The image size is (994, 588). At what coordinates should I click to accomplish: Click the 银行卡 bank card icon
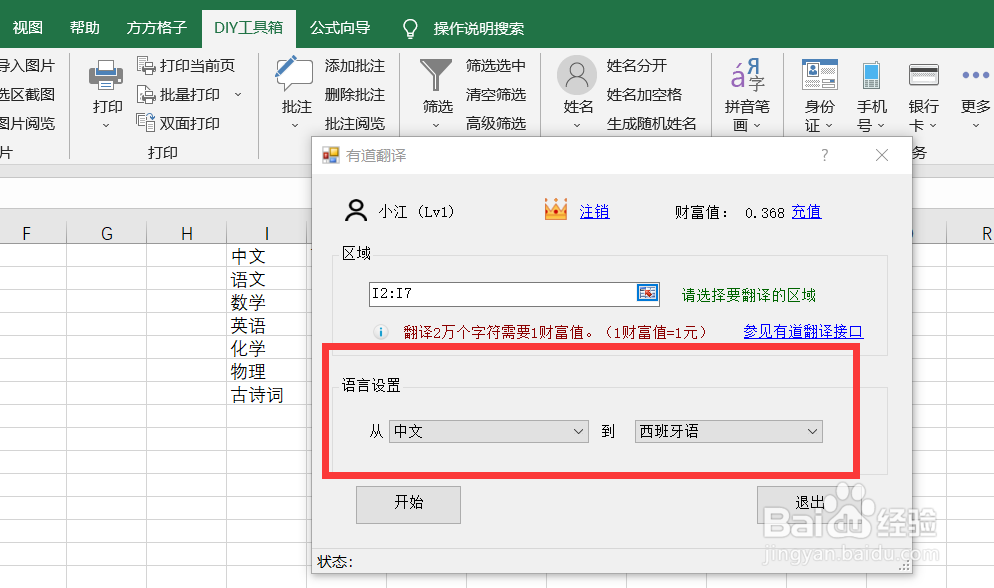point(924,75)
